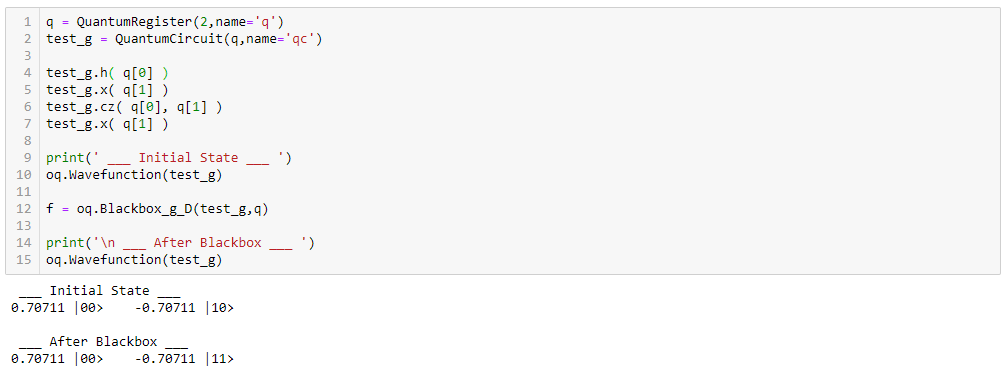Click line number 15 in the gutter
The image size is (1007, 374).
(24, 260)
